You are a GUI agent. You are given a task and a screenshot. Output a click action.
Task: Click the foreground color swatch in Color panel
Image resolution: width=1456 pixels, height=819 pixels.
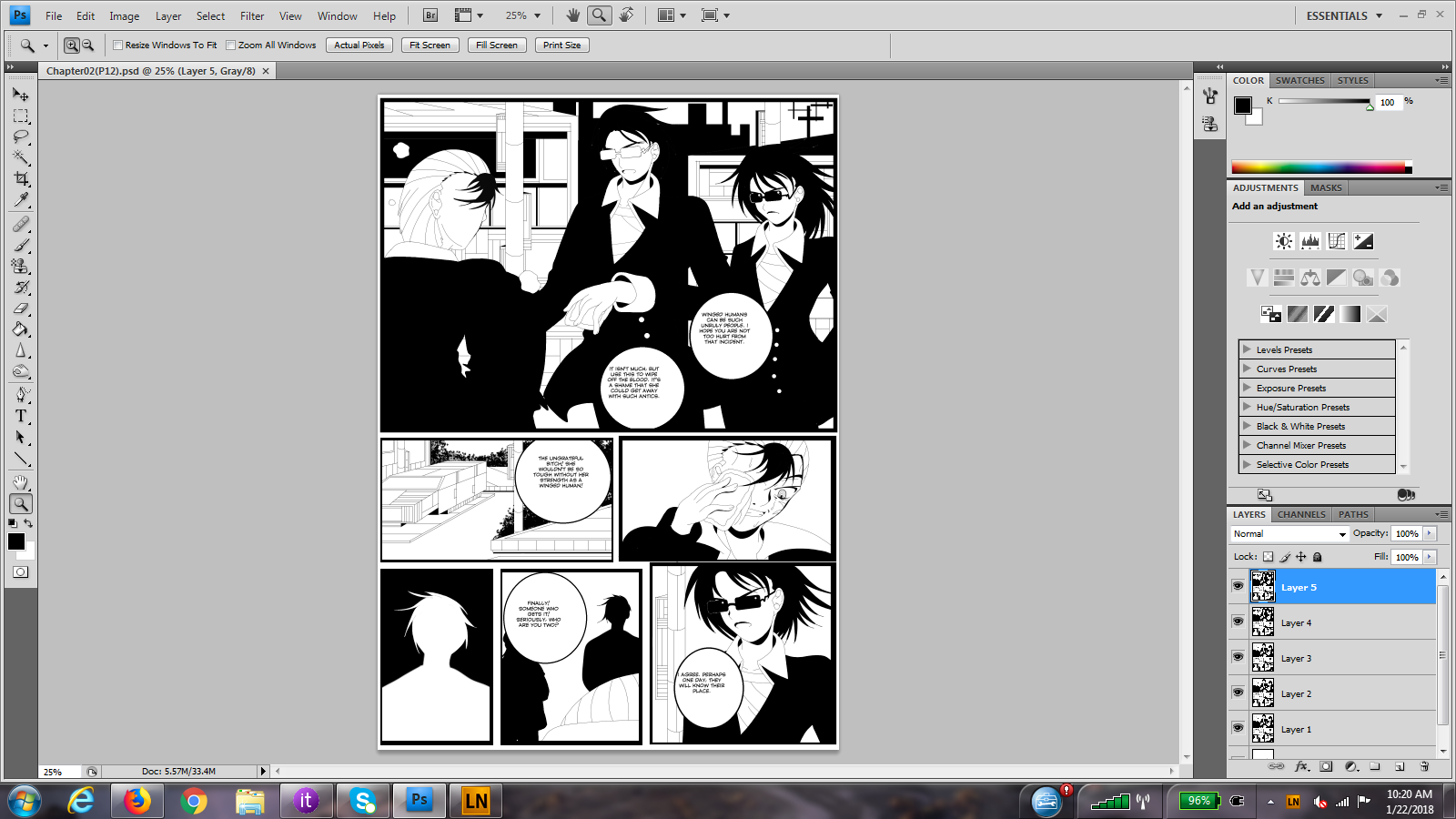(1242, 106)
